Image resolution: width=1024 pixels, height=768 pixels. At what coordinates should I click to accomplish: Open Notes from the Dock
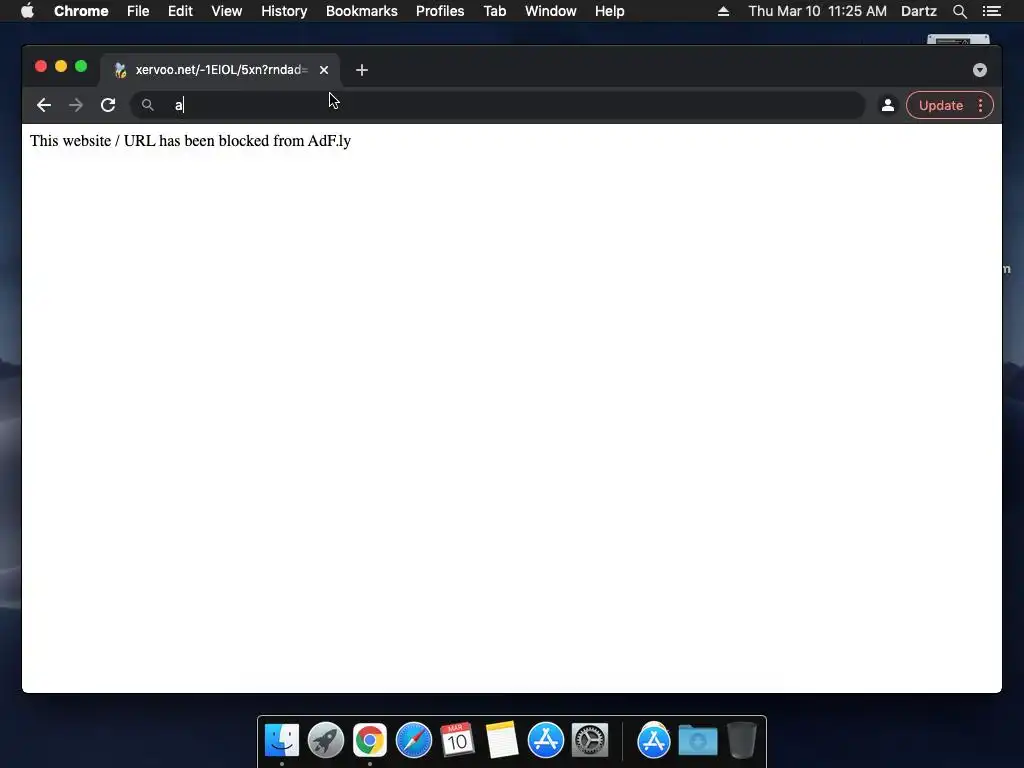click(x=502, y=740)
